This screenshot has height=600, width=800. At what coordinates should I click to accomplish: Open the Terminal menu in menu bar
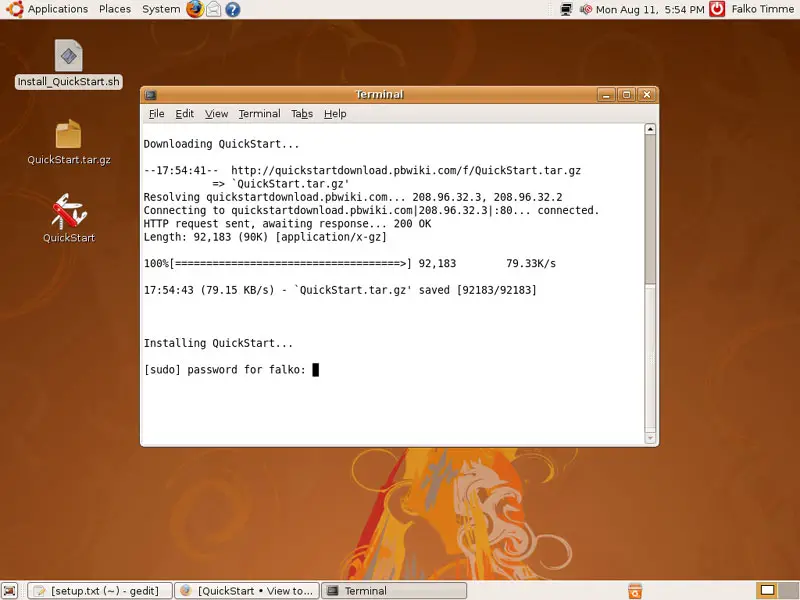(x=259, y=114)
